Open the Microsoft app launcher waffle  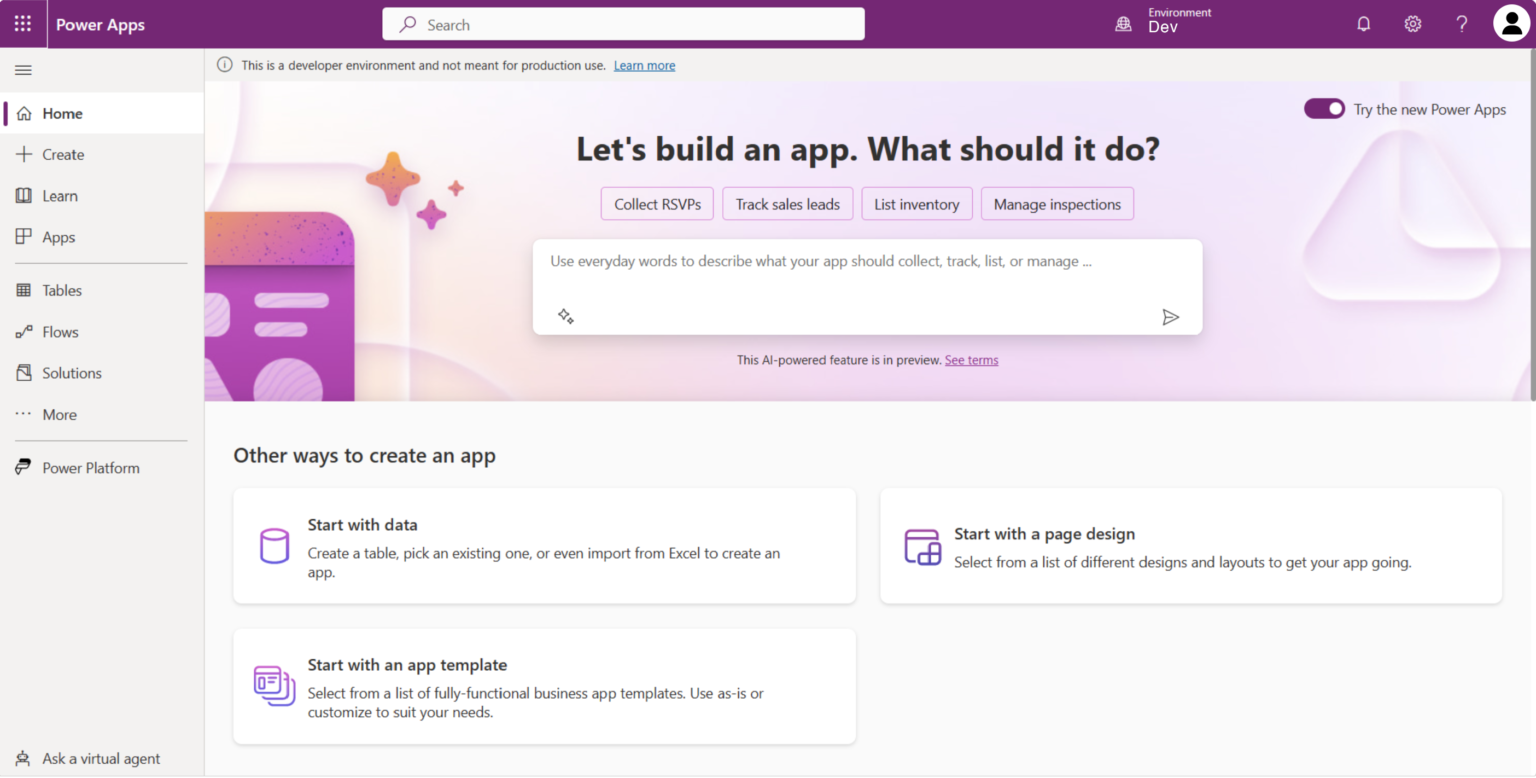(23, 23)
